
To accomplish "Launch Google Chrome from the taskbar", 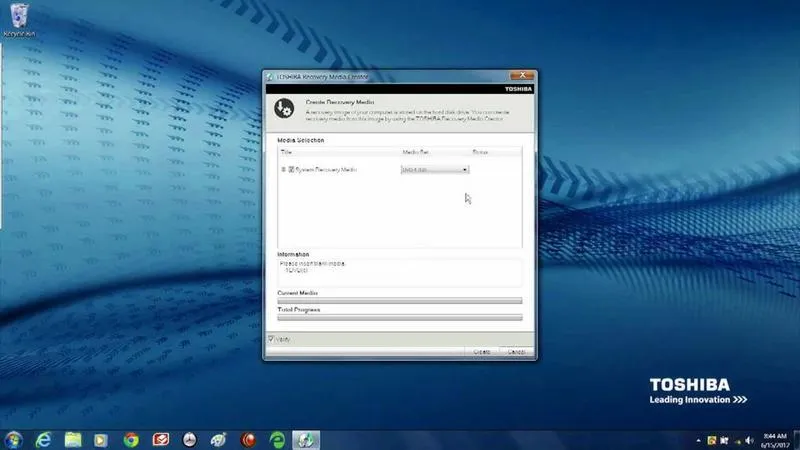I will click(x=131, y=440).
